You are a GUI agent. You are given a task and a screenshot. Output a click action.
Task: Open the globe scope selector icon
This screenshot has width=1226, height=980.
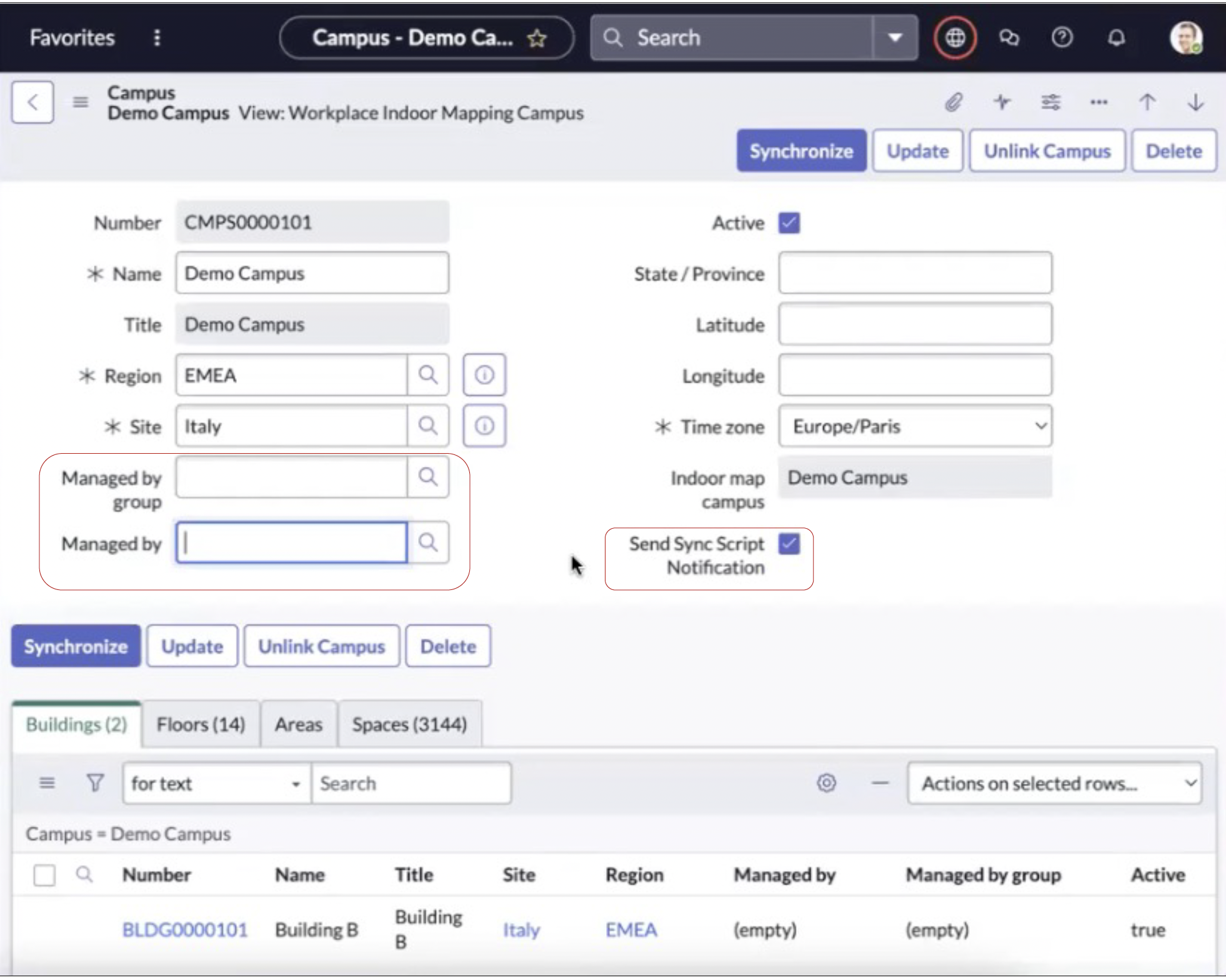(x=954, y=37)
